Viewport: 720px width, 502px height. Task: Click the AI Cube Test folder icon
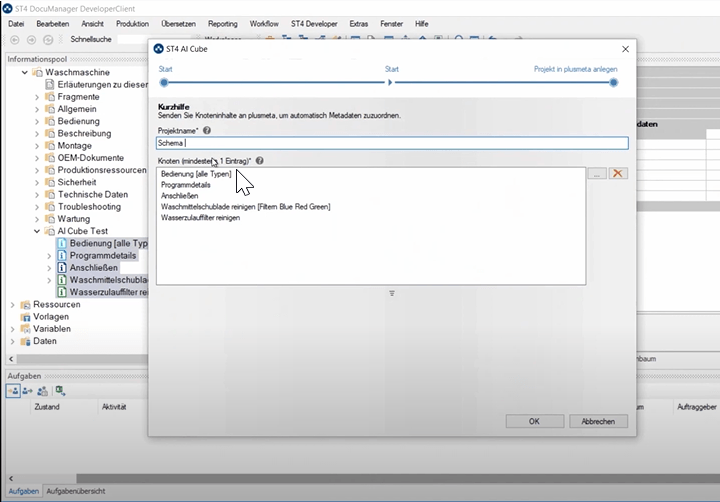tap(50, 231)
